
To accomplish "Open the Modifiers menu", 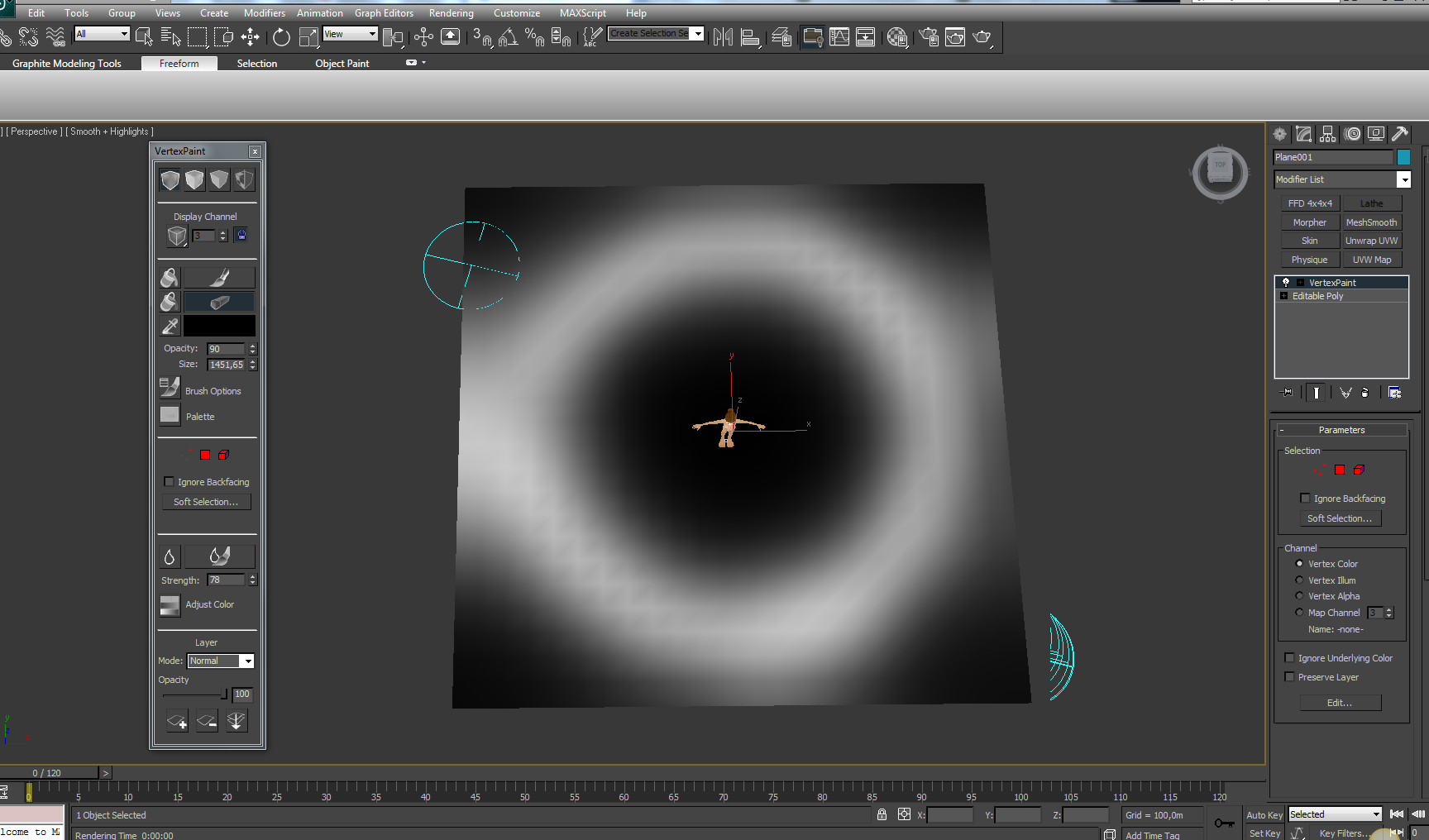I will click(265, 13).
